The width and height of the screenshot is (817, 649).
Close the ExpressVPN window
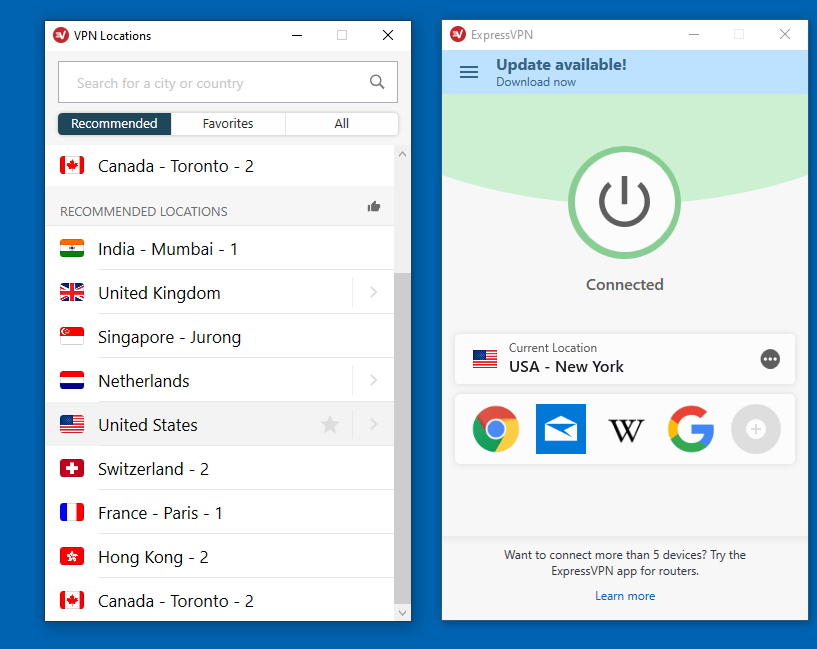click(785, 34)
